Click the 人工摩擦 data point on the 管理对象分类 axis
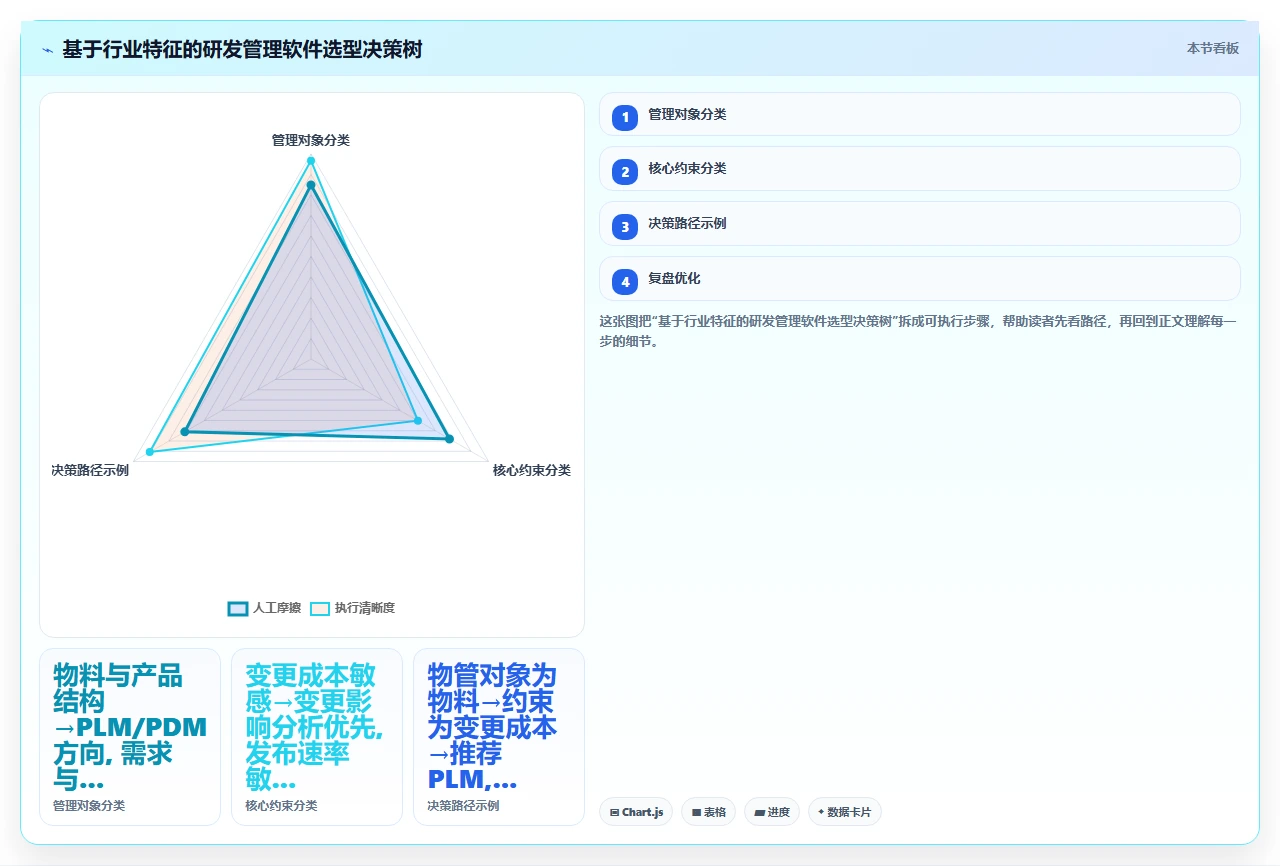 311,184
